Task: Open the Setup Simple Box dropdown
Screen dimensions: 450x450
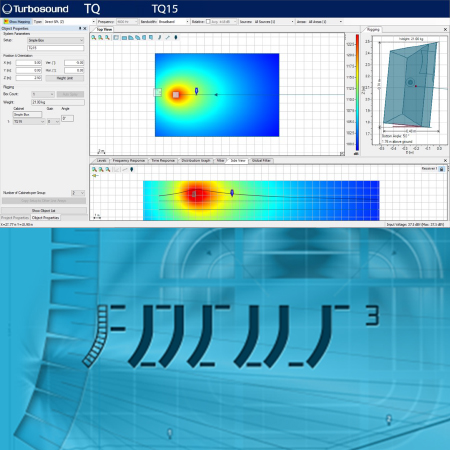Action: 55,40
